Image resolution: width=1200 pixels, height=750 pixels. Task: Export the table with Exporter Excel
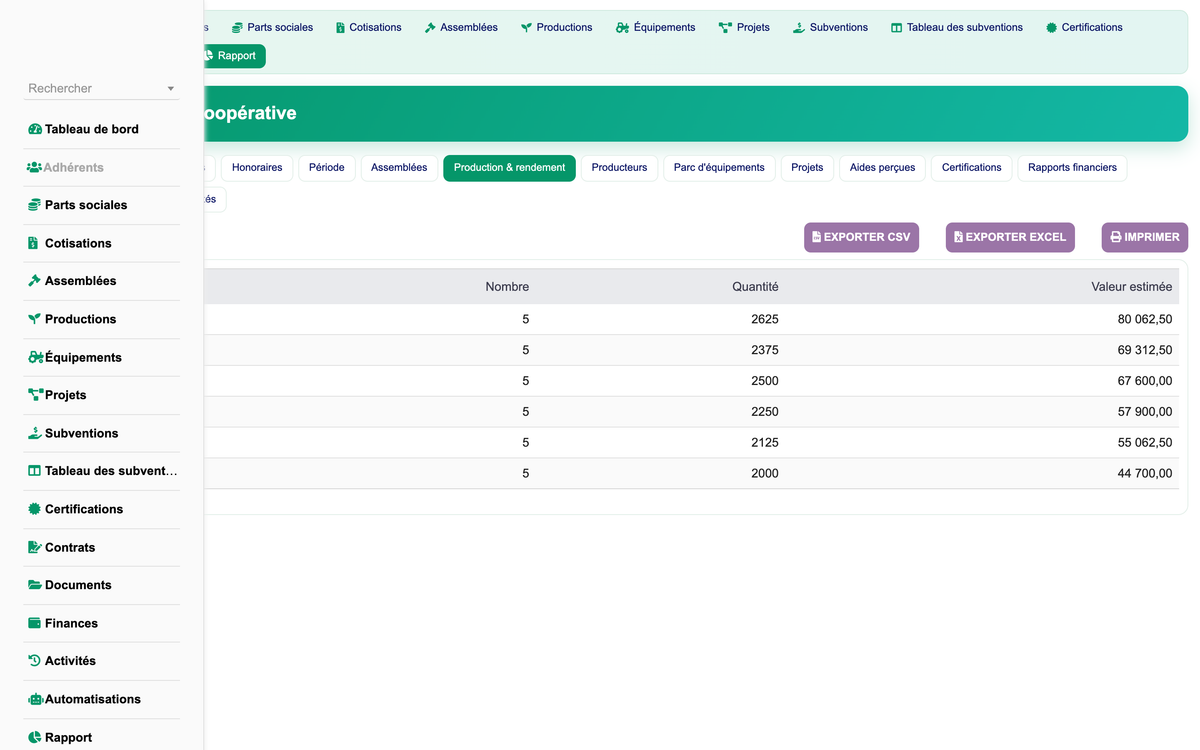[1010, 237]
